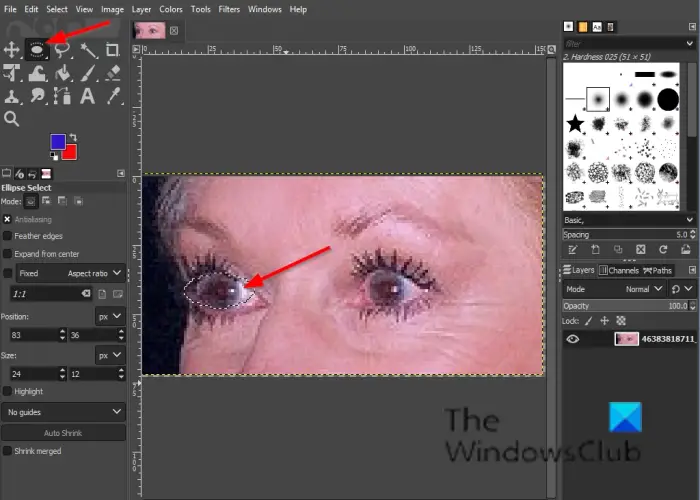Select the Warp Transform tool
The image size is (700, 500).
tap(38, 73)
